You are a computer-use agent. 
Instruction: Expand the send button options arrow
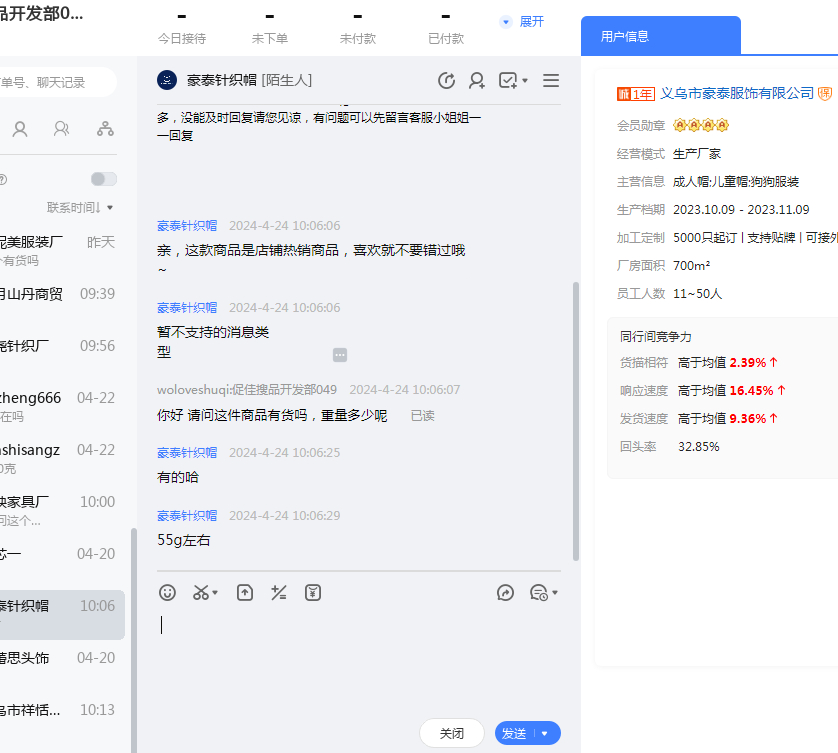(x=546, y=734)
